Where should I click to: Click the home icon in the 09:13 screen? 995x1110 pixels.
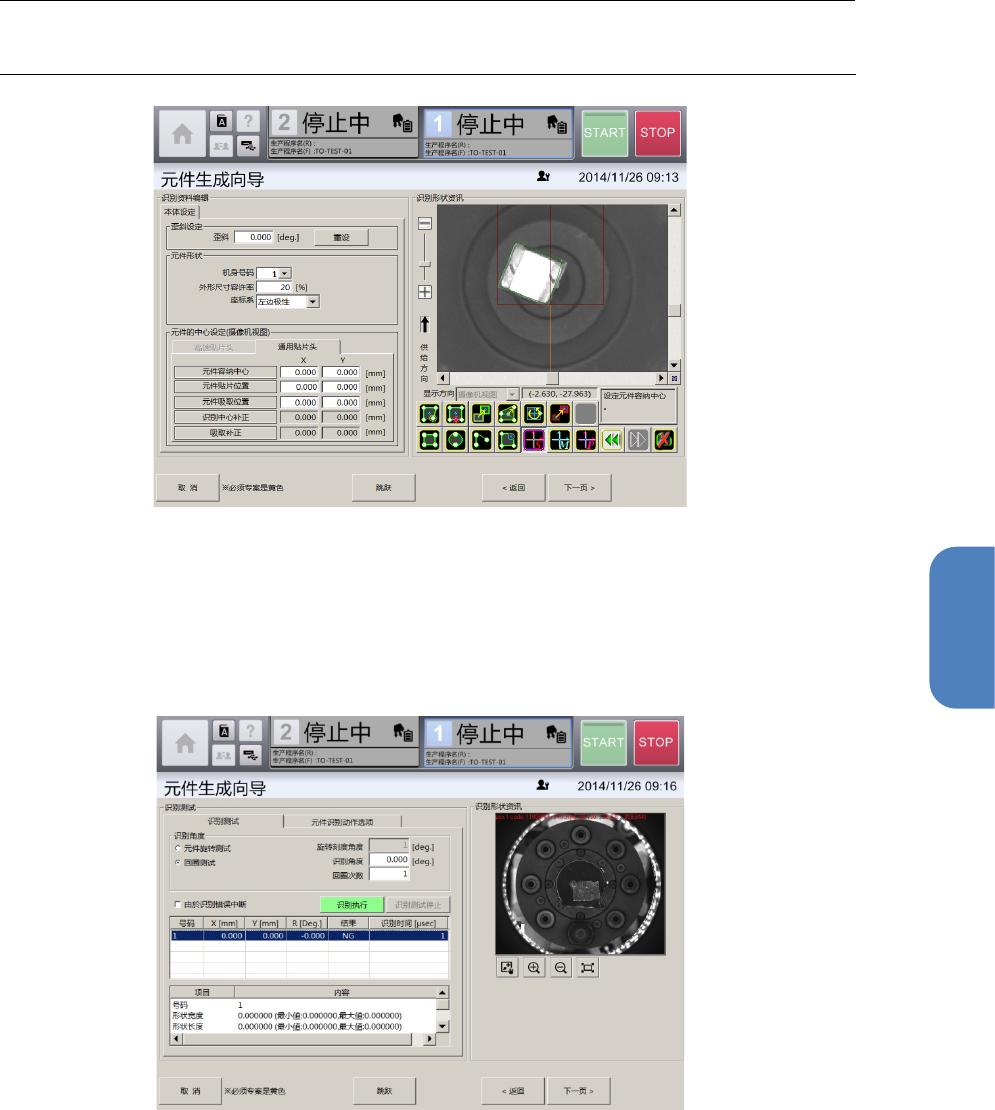(x=182, y=134)
